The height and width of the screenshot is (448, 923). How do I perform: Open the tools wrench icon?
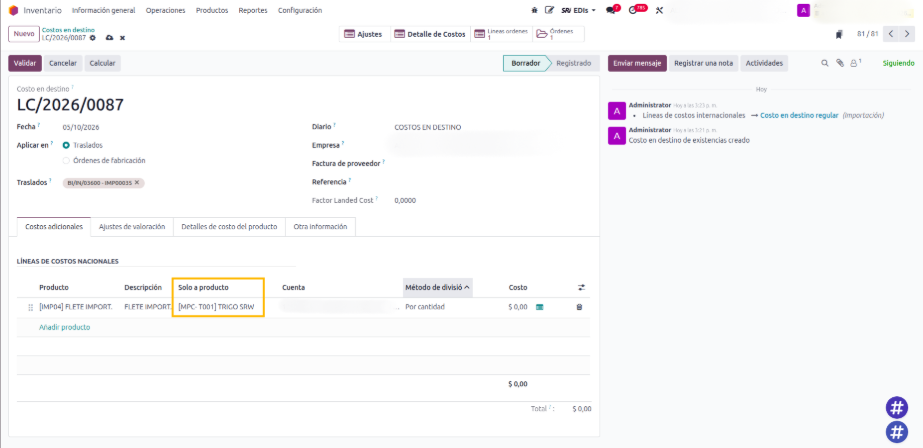(x=659, y=10)
